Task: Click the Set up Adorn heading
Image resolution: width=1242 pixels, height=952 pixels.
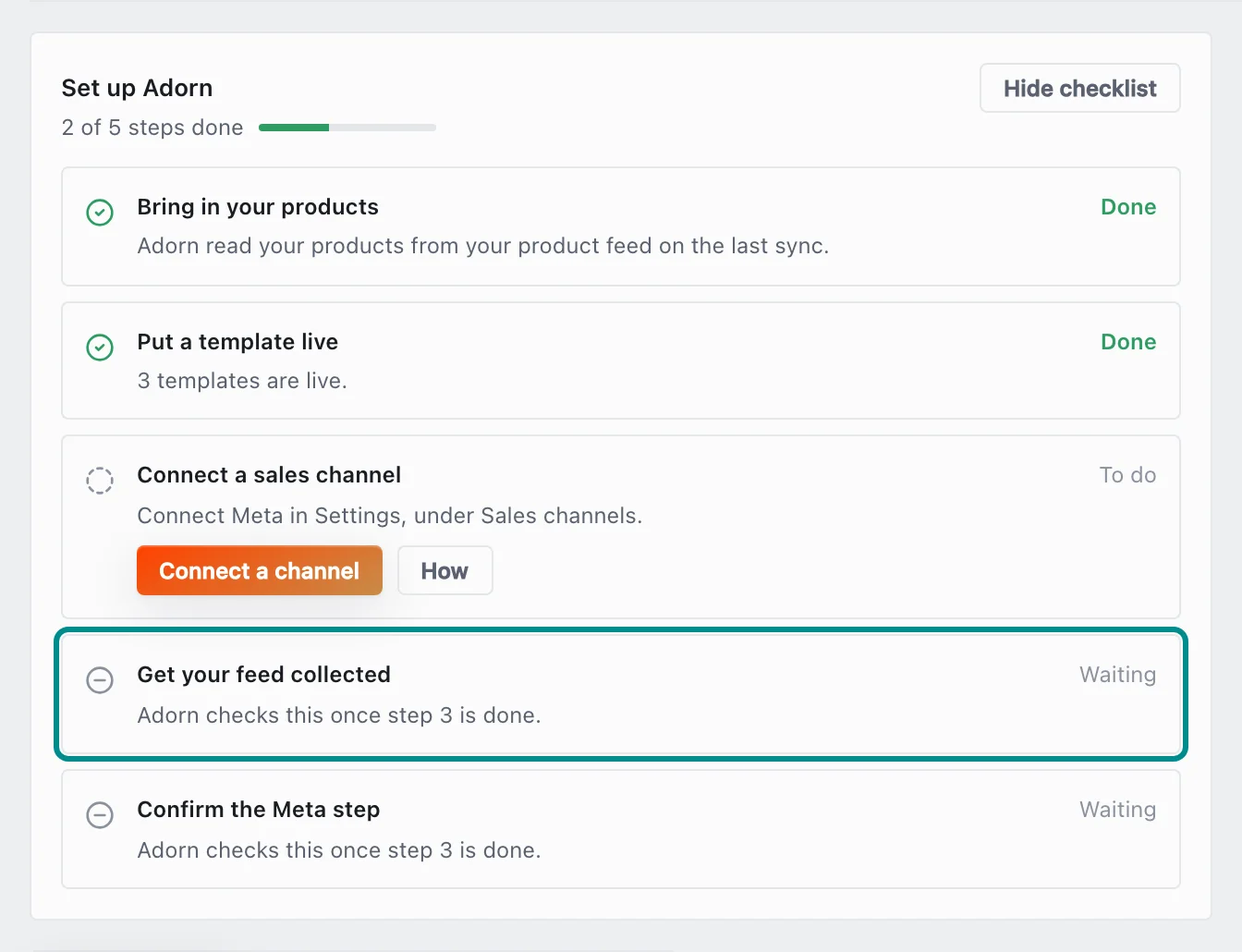Action: point(137,88)
